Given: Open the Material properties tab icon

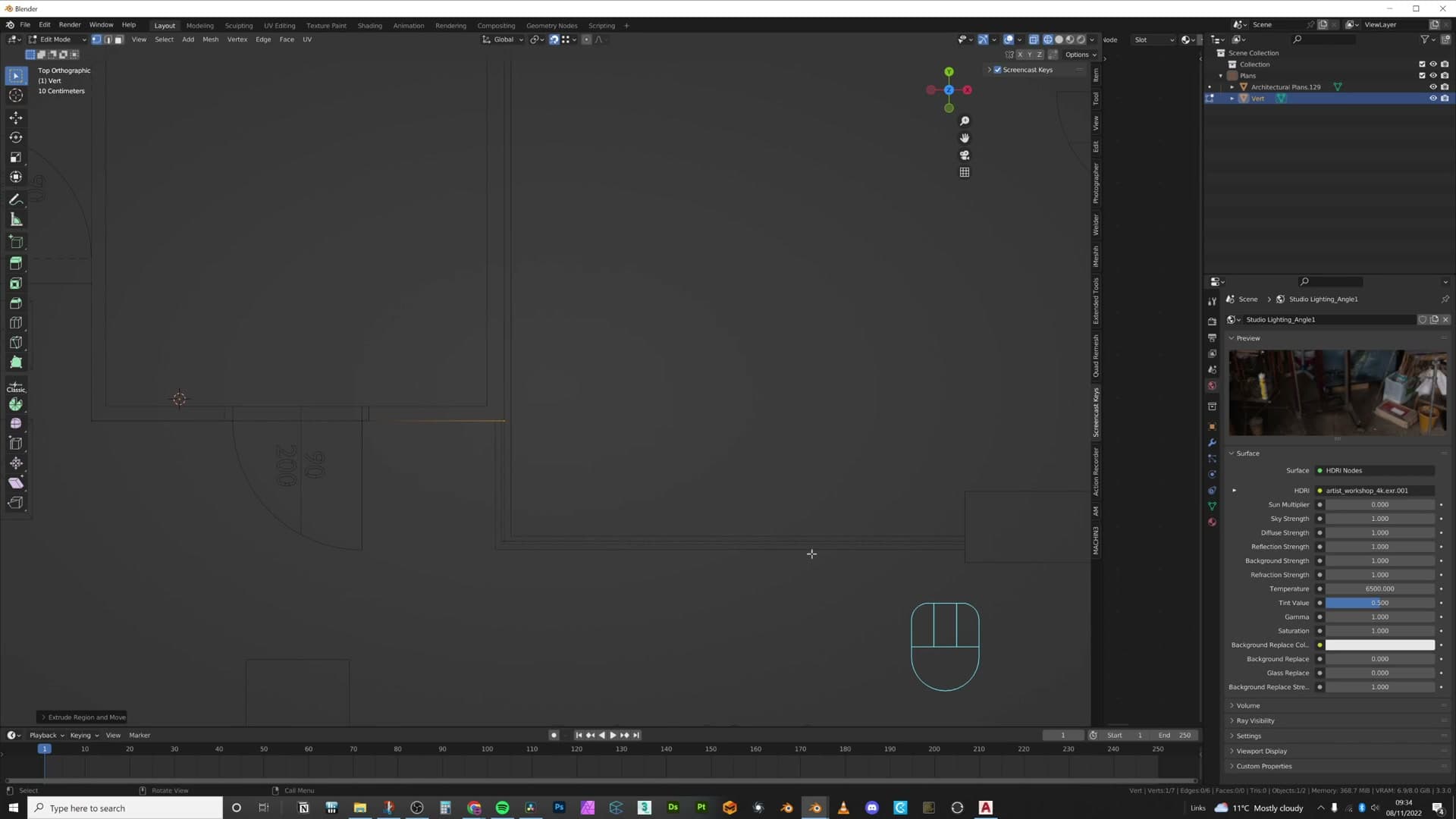Looking at the screenshot, I should [1212, 522].
